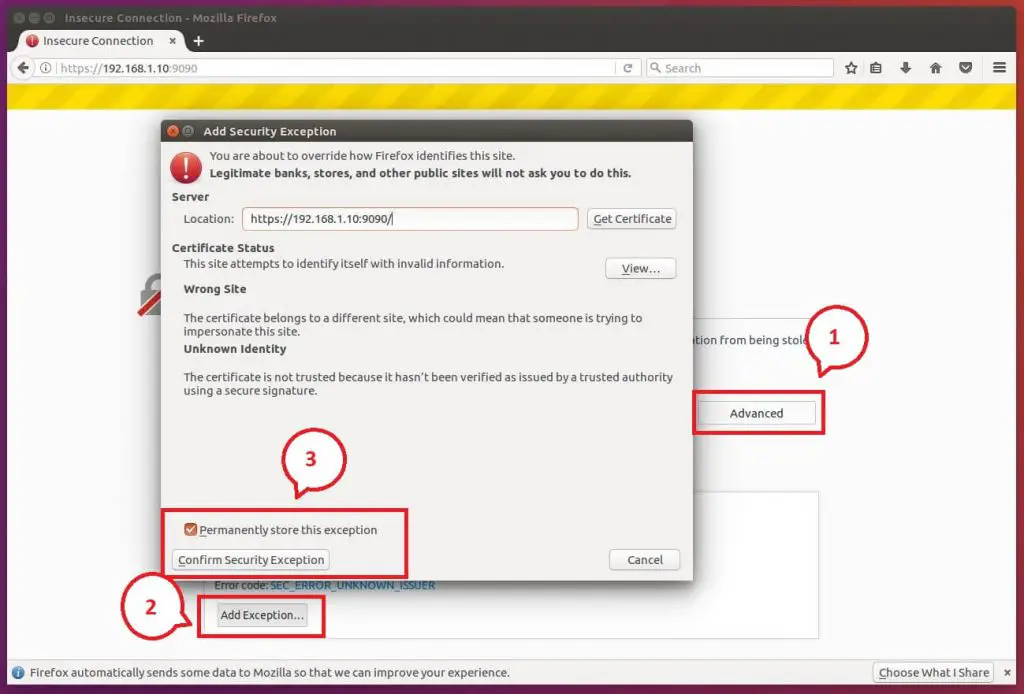Reload the page with the refresh icon

pyautogui.click(x=628, y=68)
